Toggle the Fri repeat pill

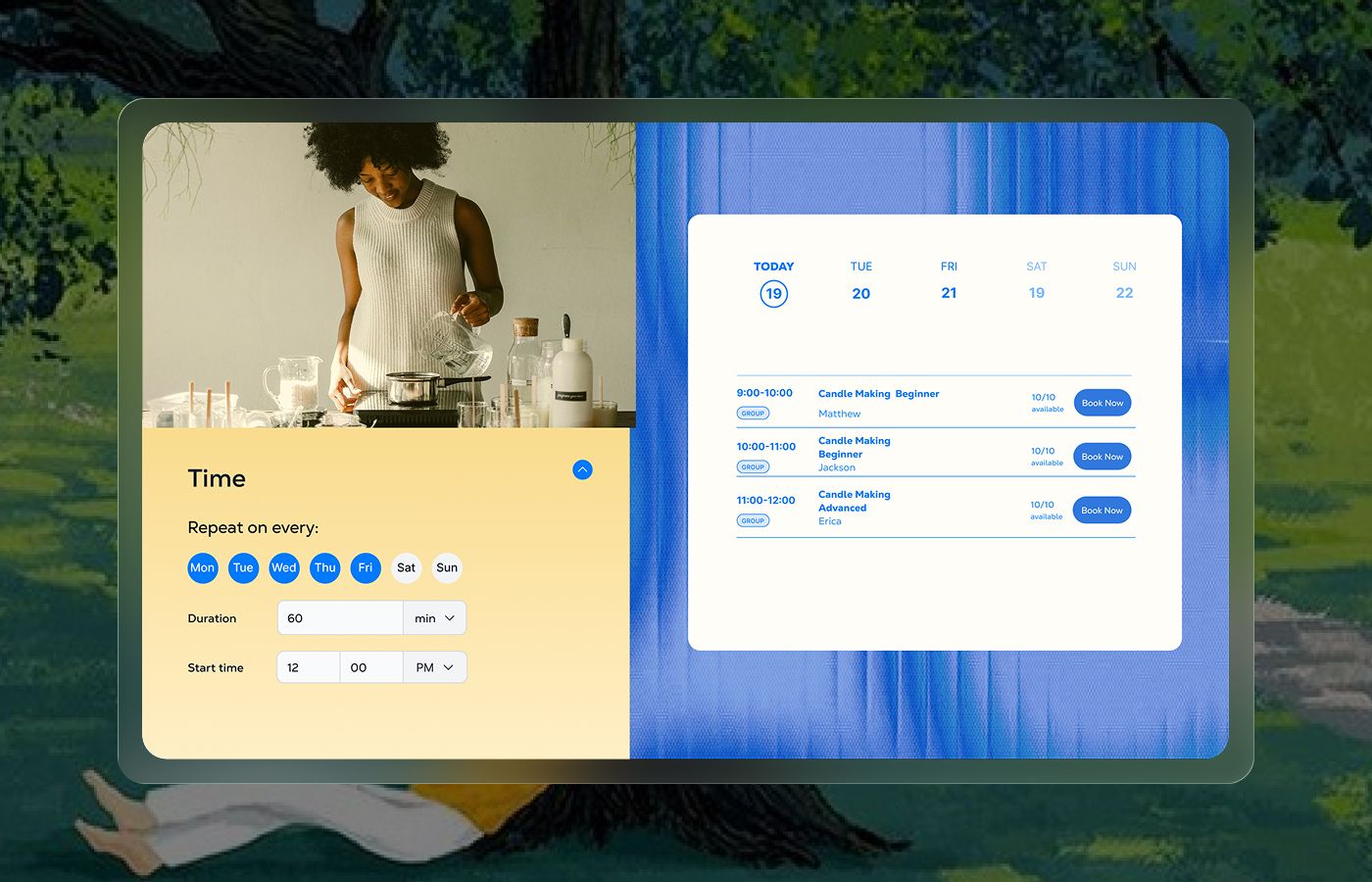click(365, 567)
